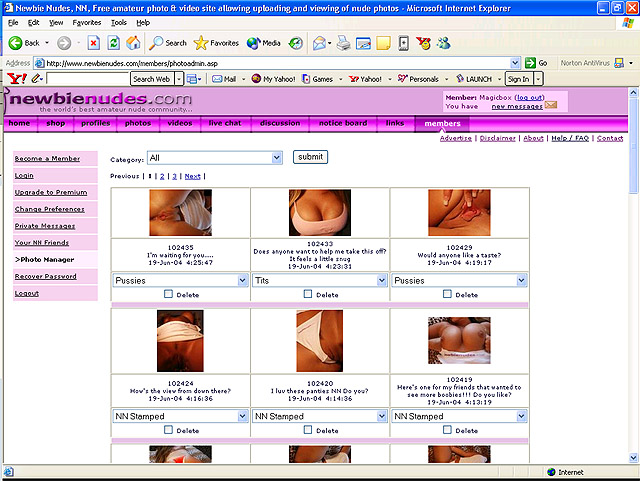Refresh the page using the toolbar icon

click(113, 43)
